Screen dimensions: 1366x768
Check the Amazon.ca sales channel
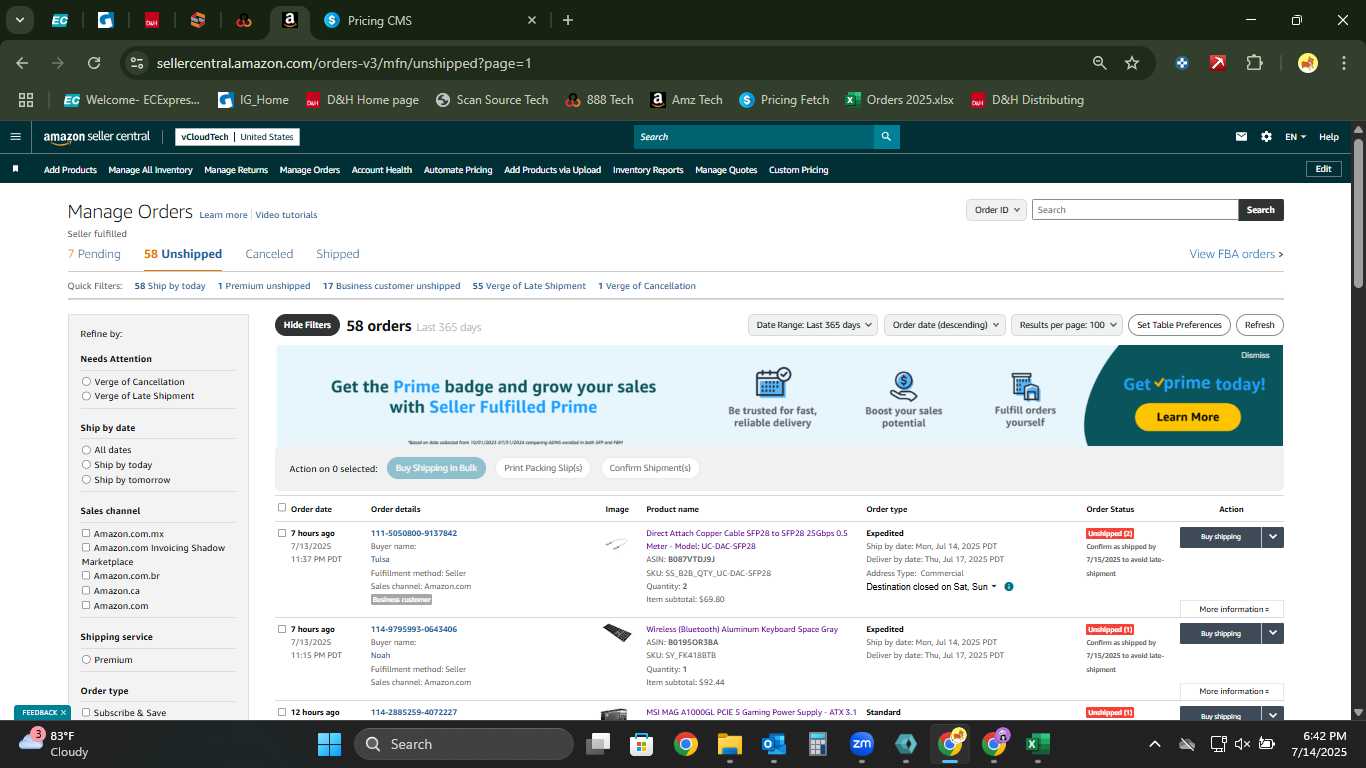tap(86, 590)
